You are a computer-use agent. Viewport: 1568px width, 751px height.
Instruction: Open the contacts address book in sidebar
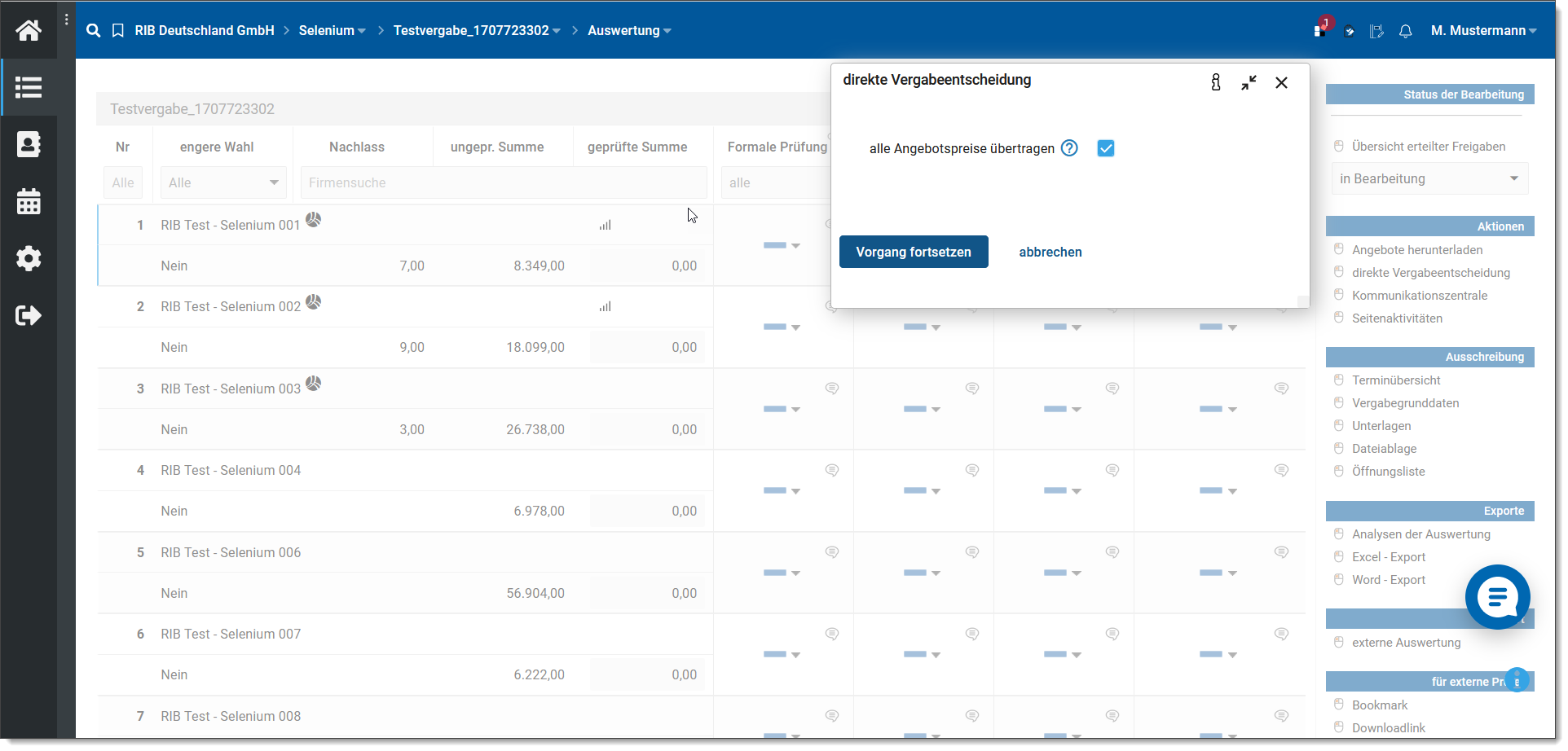click(29, 144)
